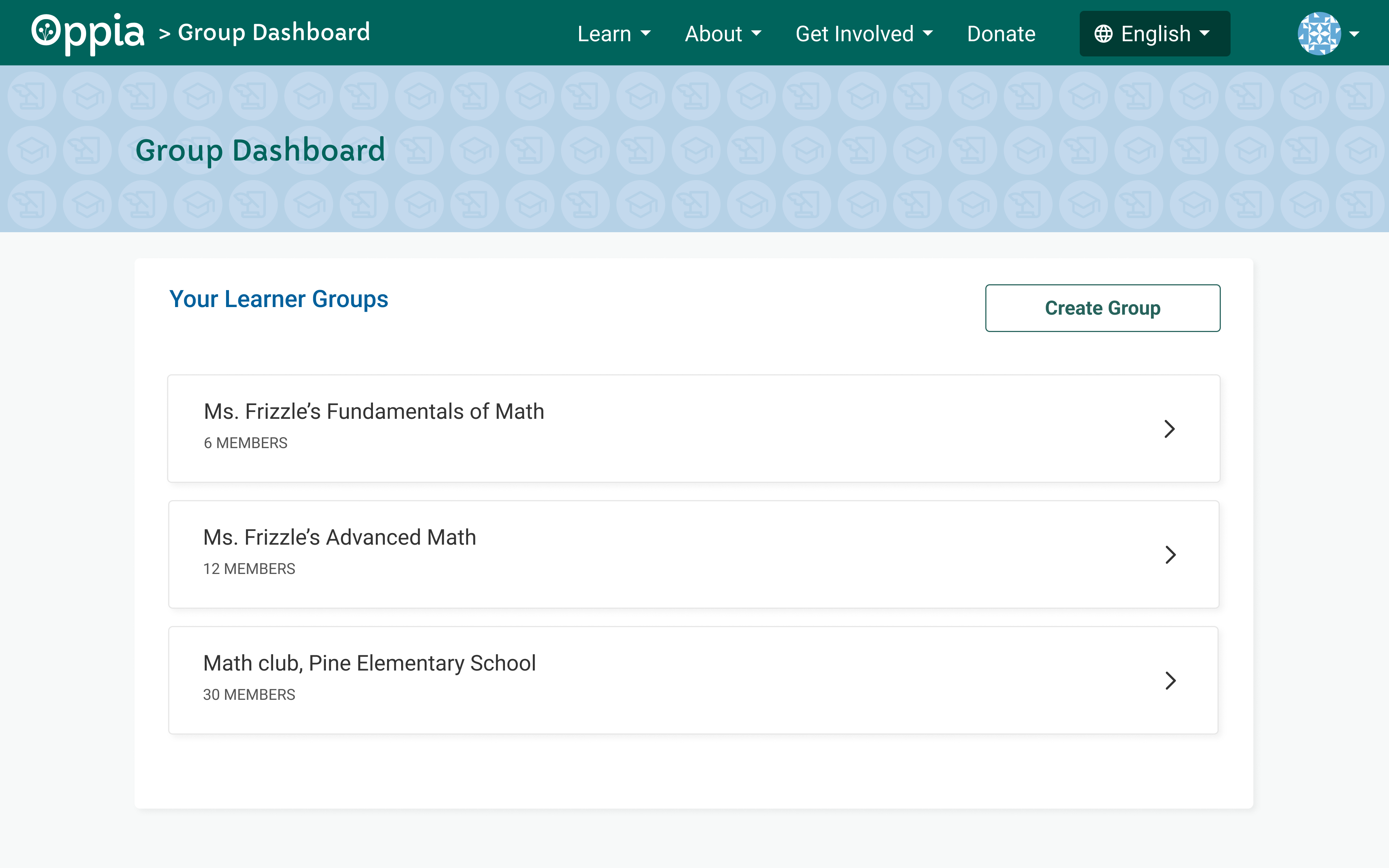
Task: Open Math club, Pine Elementary School group
Action: [x=369, y=663]
